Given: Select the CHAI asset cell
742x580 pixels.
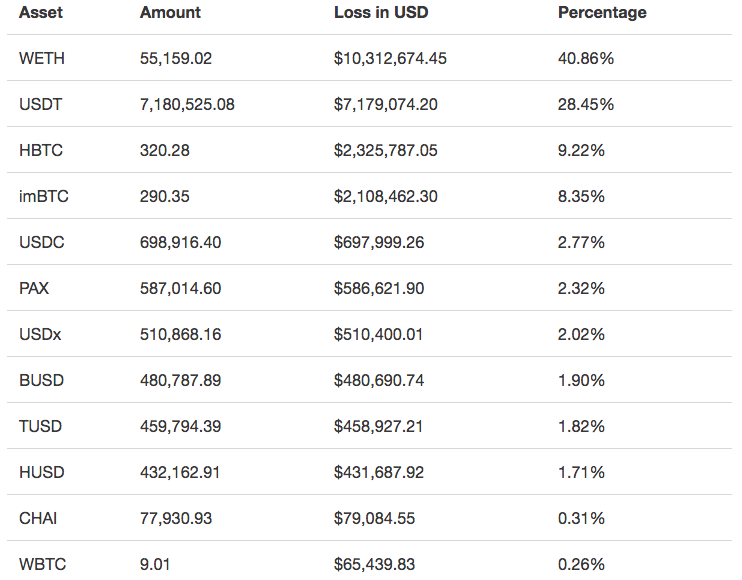Looking at the screenshot, I should point(40,519).
